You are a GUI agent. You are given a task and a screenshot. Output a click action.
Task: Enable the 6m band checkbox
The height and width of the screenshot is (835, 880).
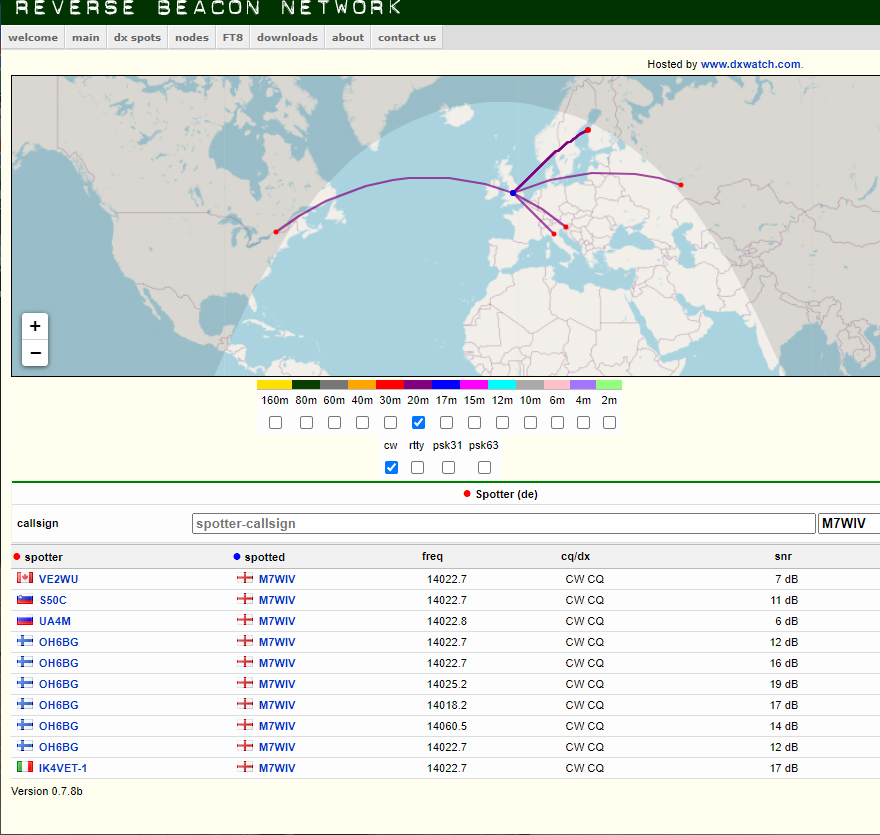coord(557,423)
